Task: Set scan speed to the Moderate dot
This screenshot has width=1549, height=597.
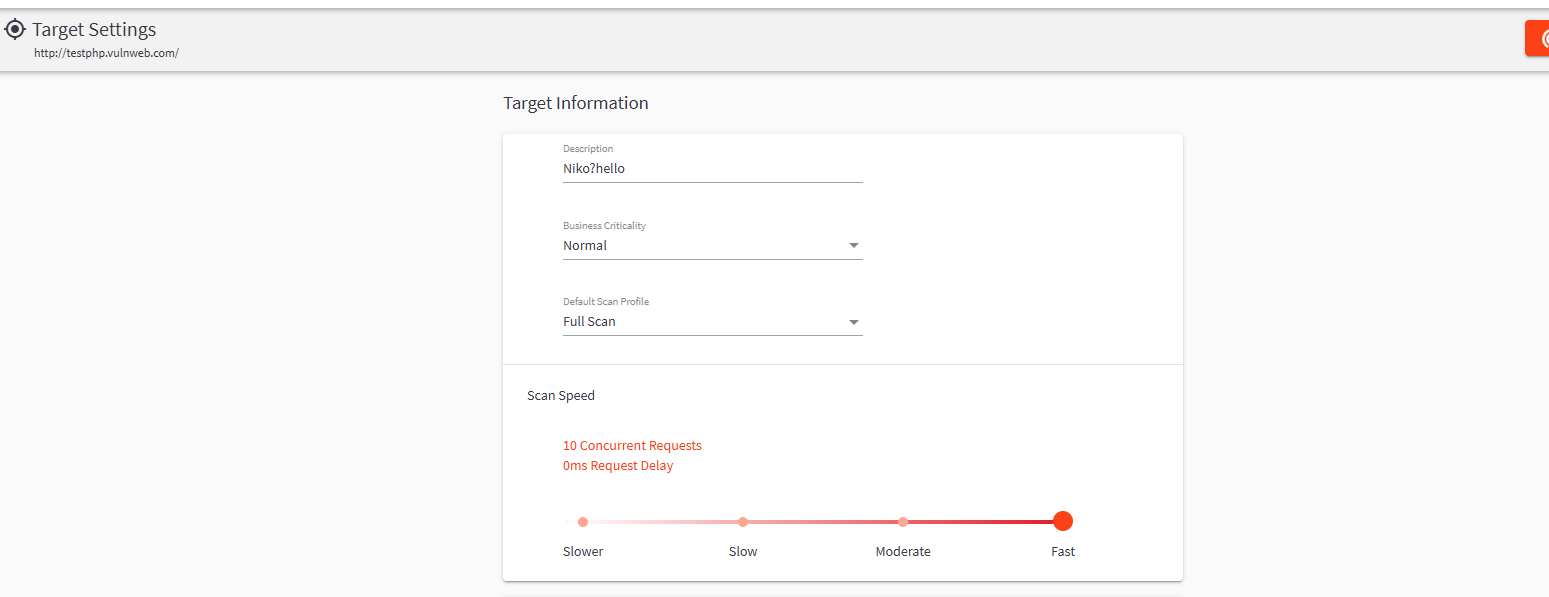Action: pos(903,522)
